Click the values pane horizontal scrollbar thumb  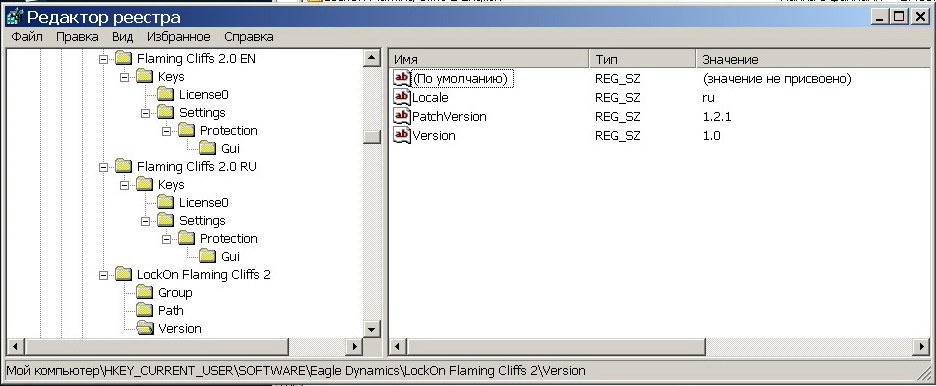click(x=556, y=346)
